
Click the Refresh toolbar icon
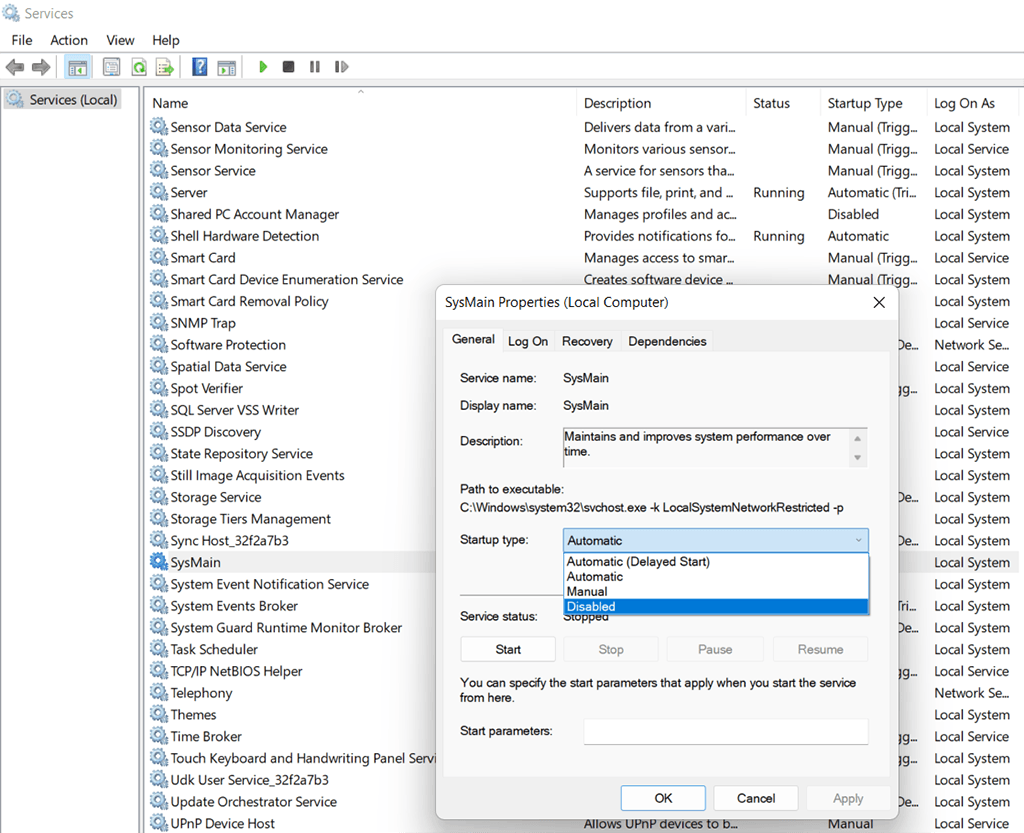pyautogui.click(x=138, y=67)
